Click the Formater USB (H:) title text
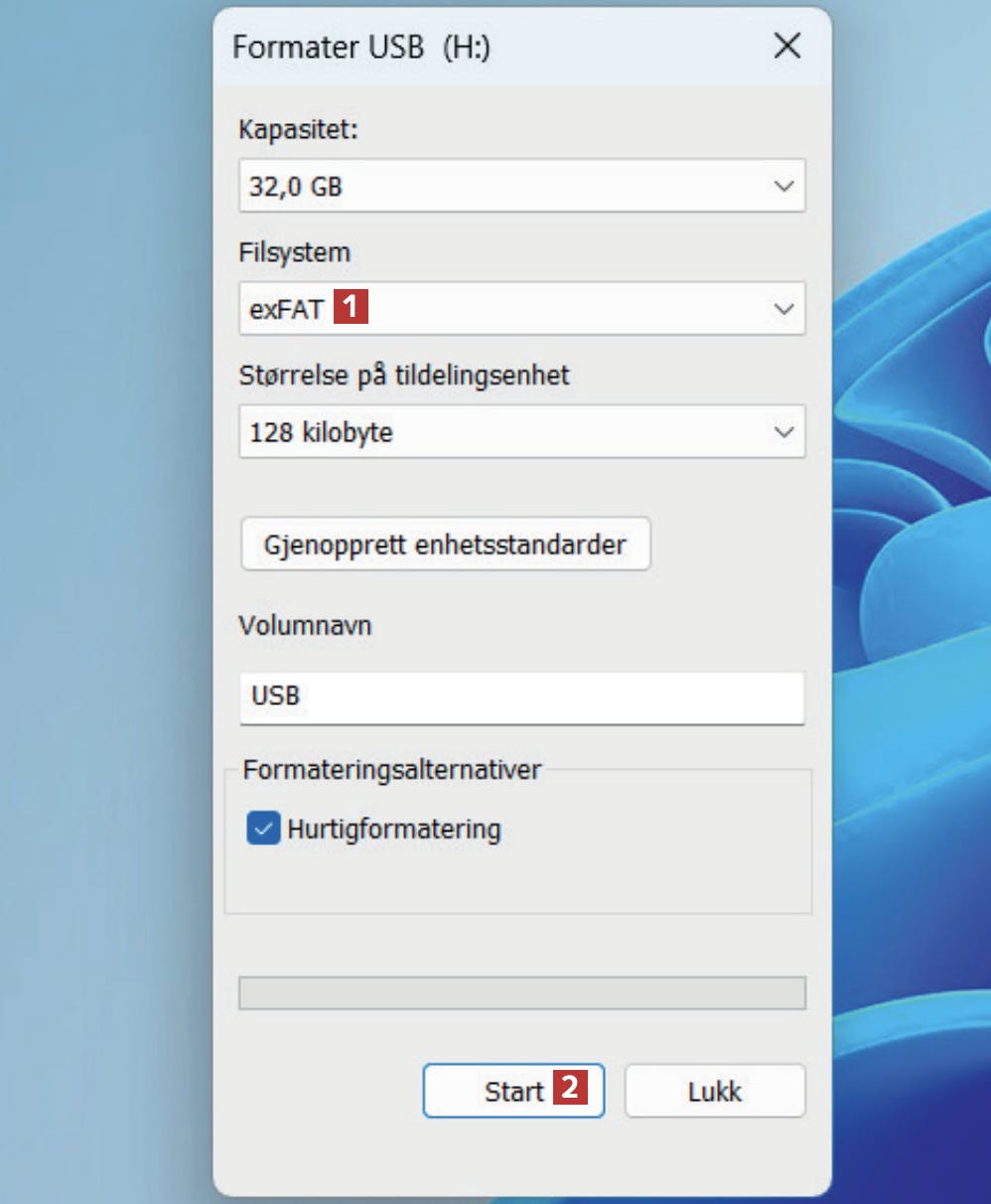The image size is (991, 1204). click(x=361, y=47)
